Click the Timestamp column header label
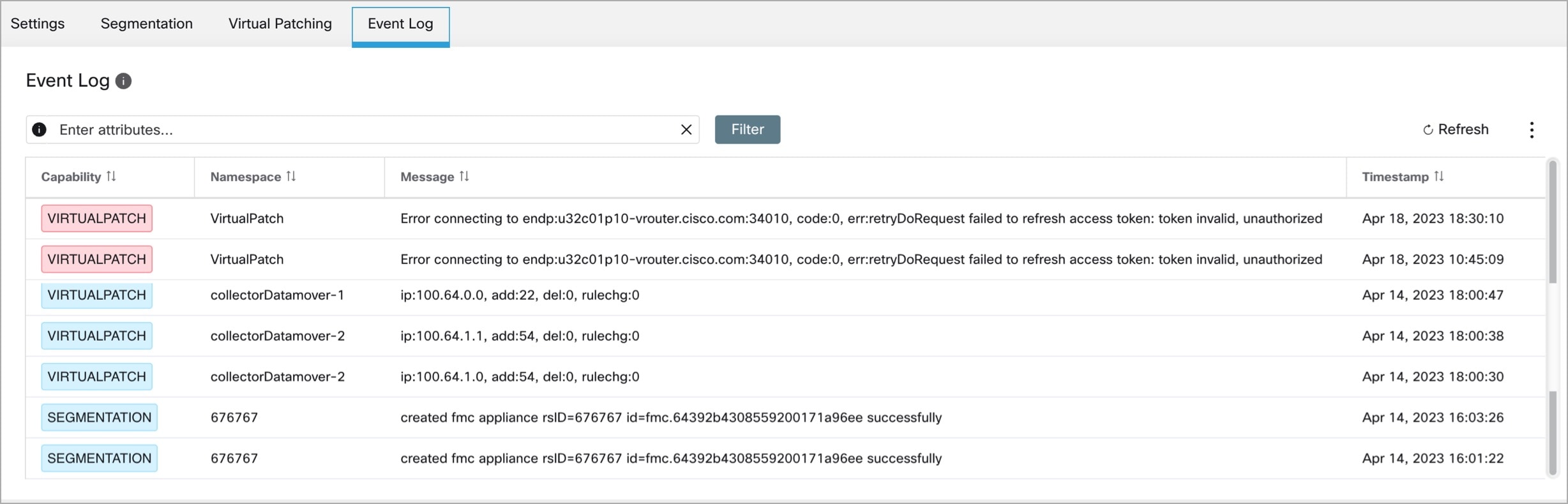 click(x=1395, y=177)
